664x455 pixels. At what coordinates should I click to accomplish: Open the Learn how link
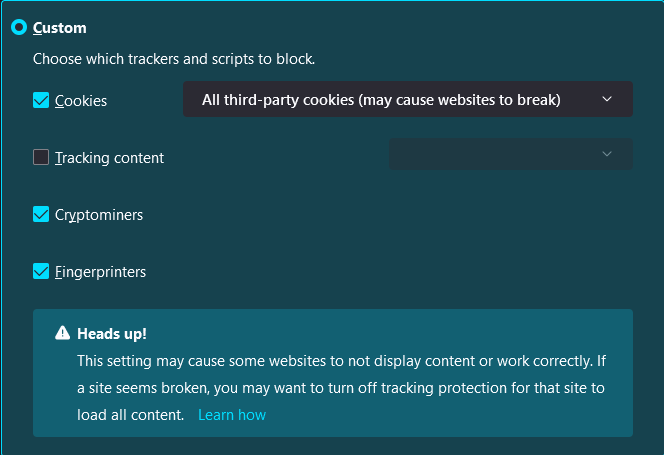(232, 414)
